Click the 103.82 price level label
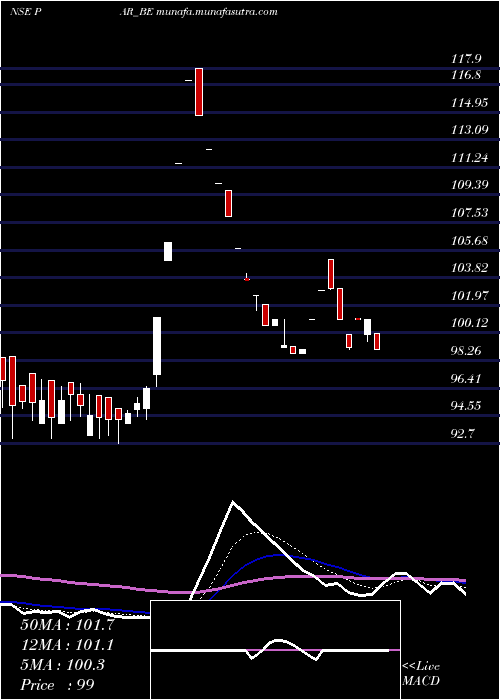The height and width of the screenshot is (700, 500). (469, 268)
